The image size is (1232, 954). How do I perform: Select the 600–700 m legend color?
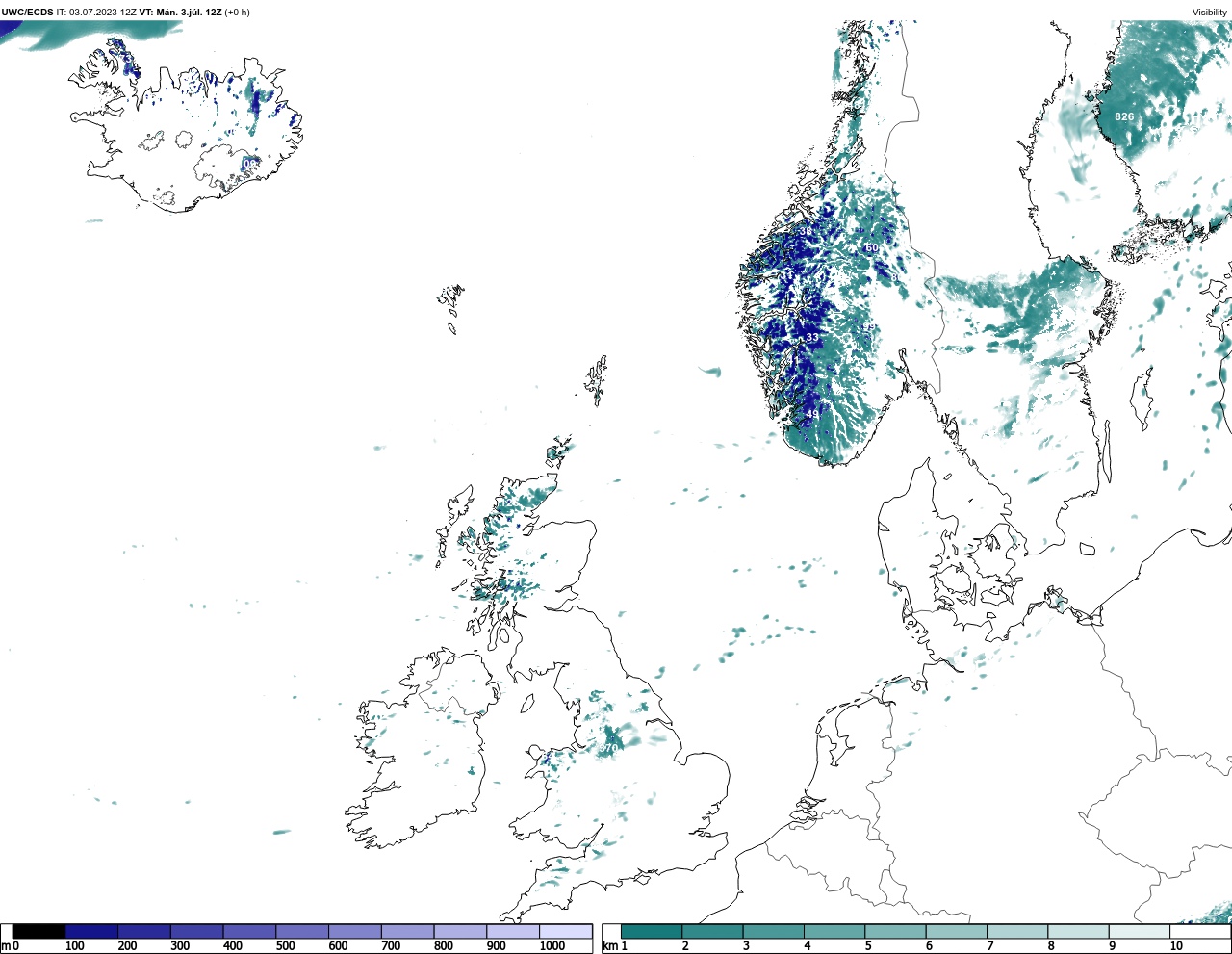click(x=354, y=931)
